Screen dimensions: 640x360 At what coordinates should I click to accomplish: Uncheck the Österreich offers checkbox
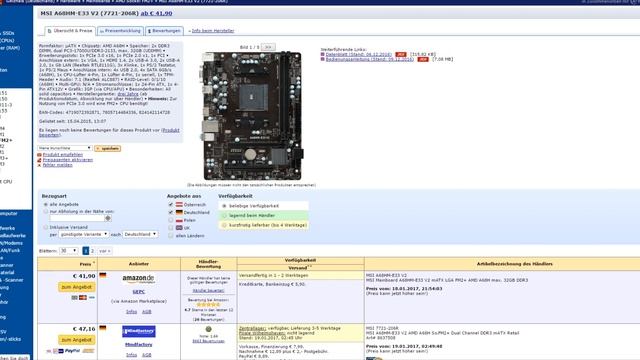[x=171, y=204]
